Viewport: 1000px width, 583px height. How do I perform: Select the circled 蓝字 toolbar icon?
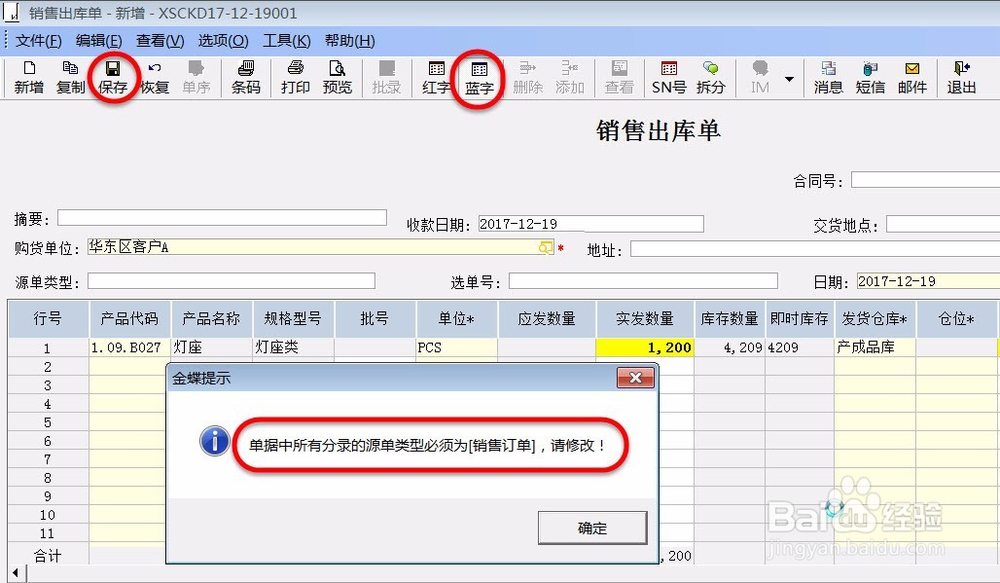pyautogui.click(x=477, y=78)
